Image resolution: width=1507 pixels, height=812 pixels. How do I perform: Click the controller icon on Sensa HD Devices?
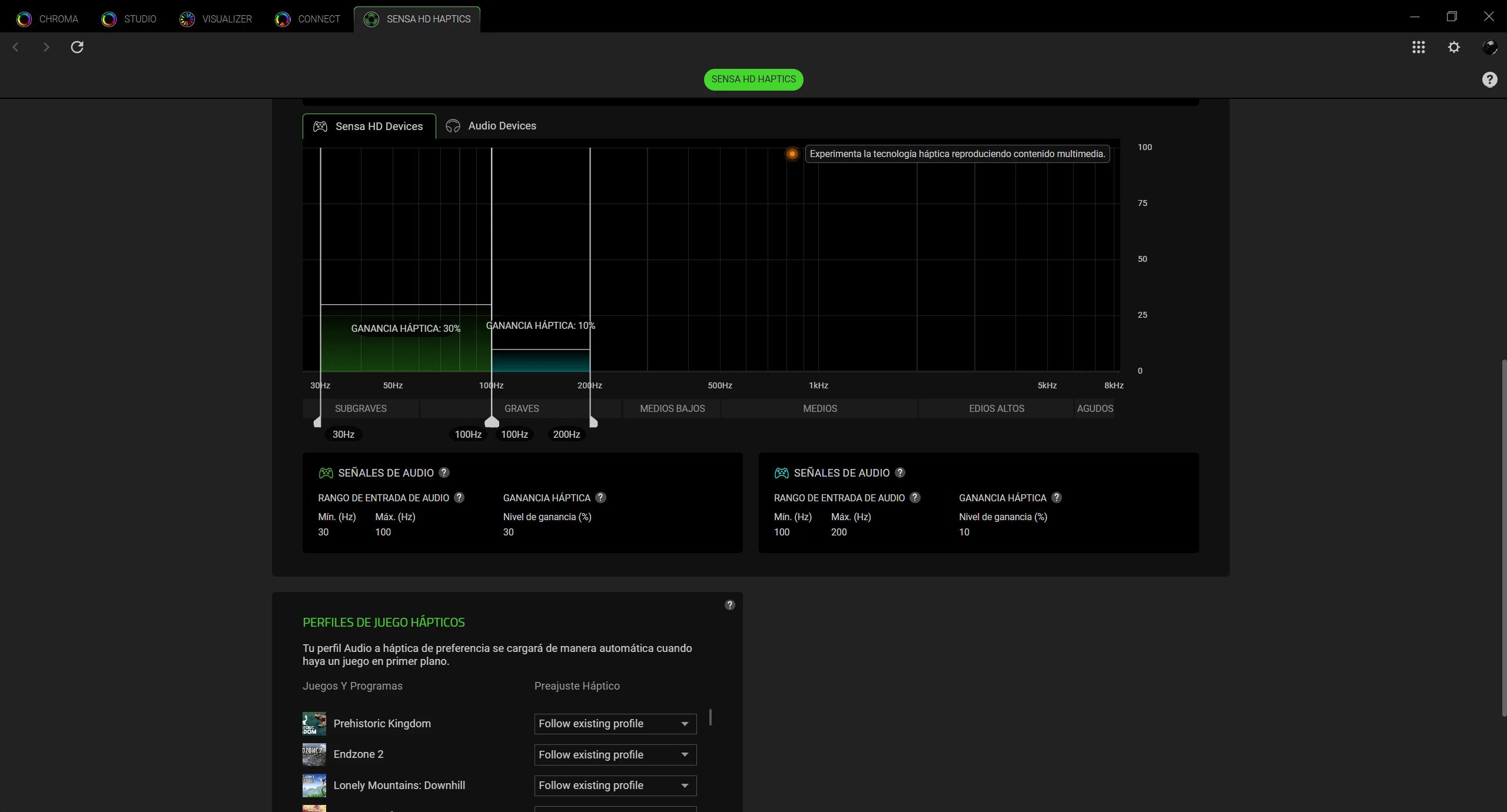[x=320, y=127]
